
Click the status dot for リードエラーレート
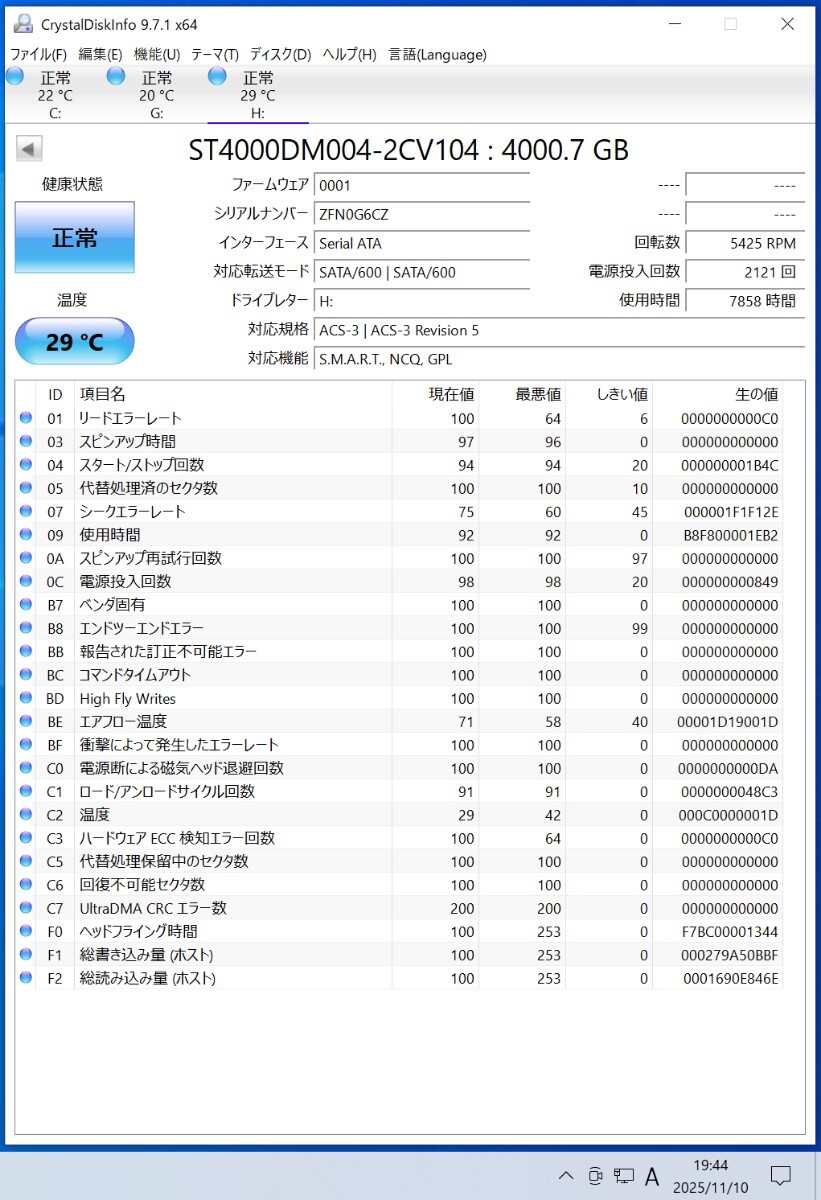(26, 418)
